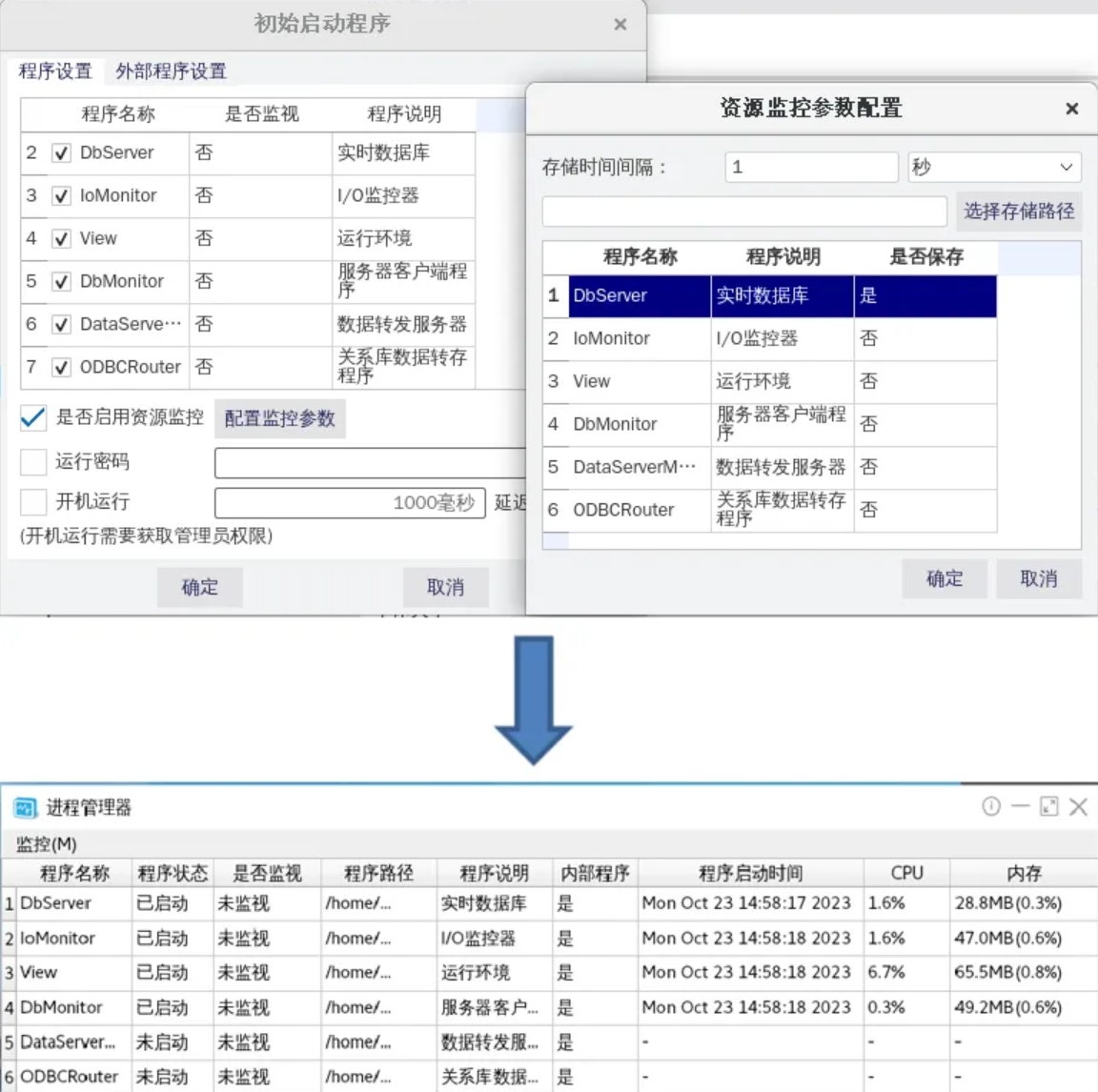1098x1092 pixels.
Task: Click the 存储时间间隔 input field
Action: 810,168
